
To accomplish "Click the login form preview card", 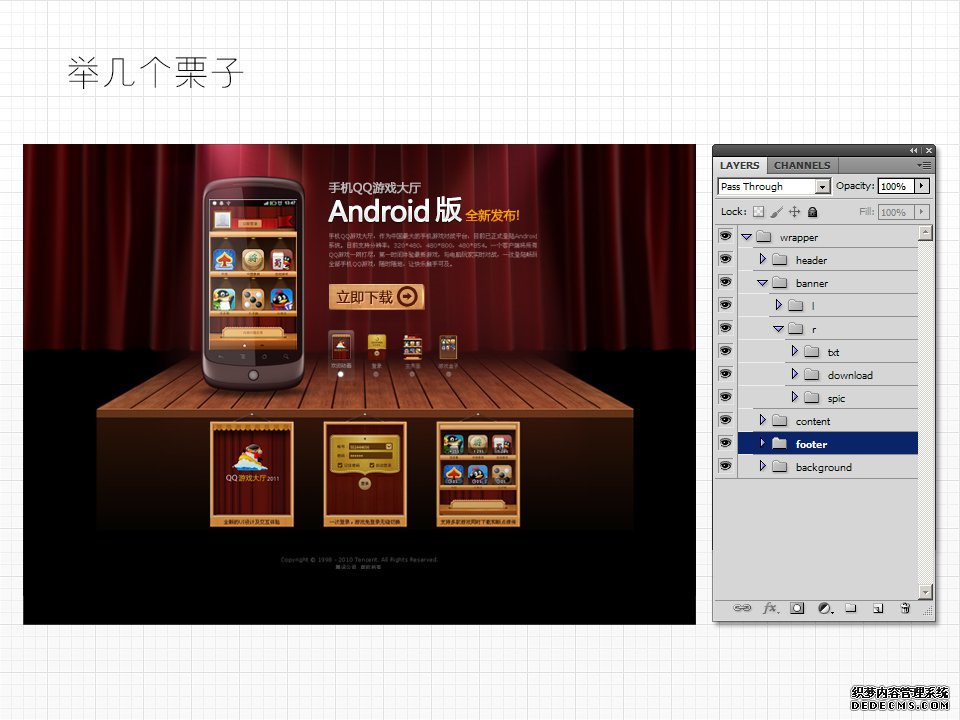I will point(365,473).
